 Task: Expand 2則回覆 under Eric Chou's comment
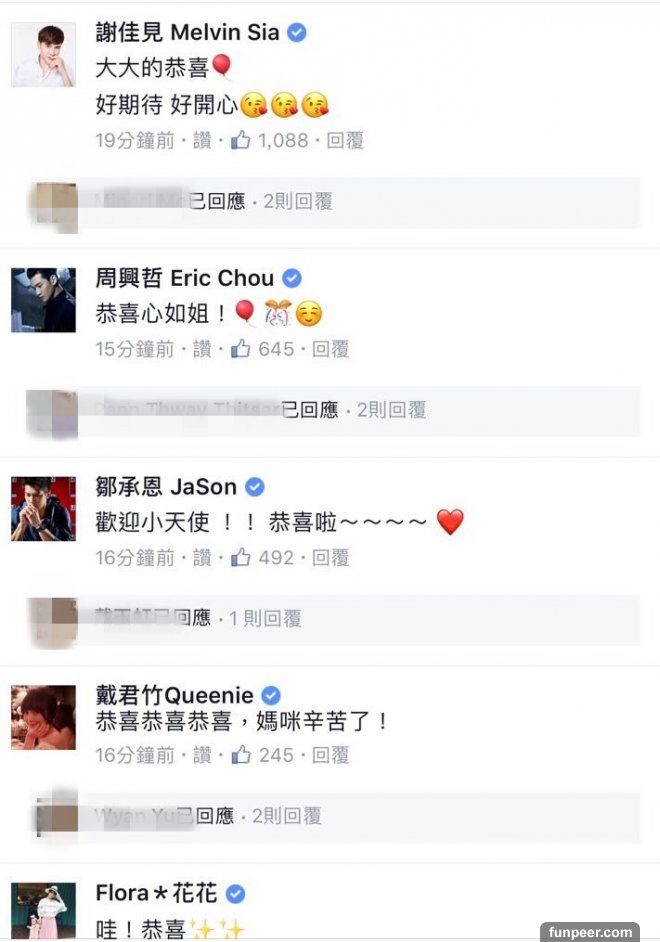[x=392, y=409]
